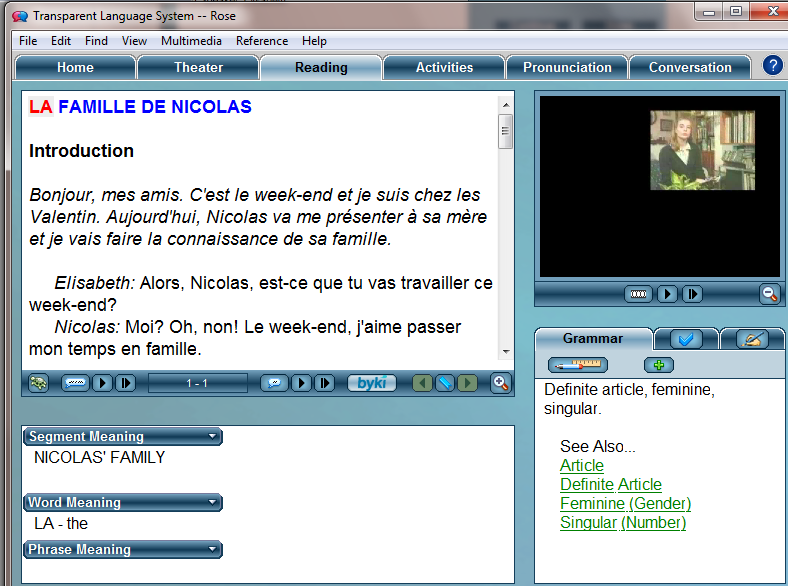Click the blue help question mark icon

(x=772, y=66)
